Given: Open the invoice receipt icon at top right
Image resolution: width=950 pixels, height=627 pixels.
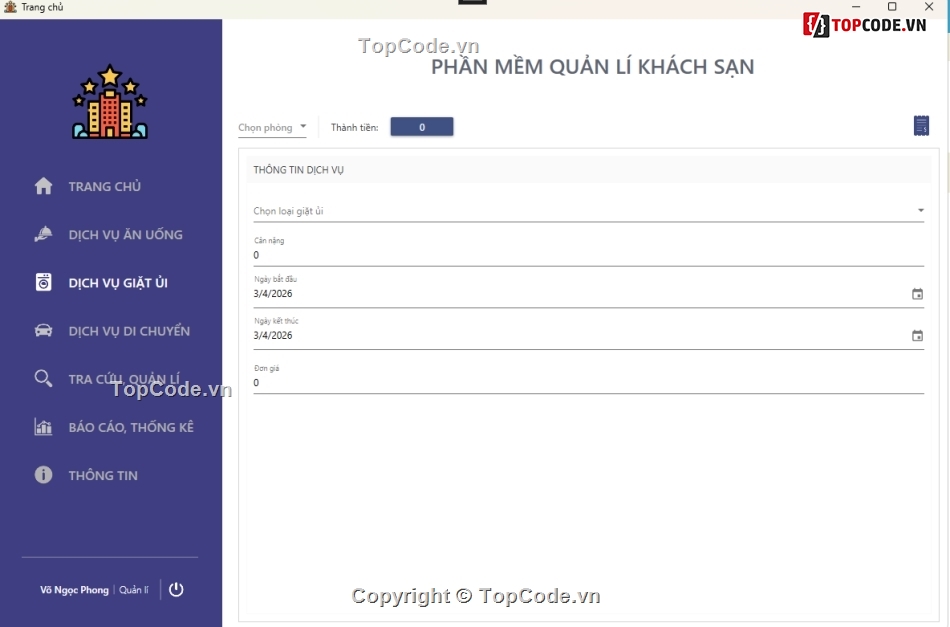Looking at the screenshot, I should (x=921, y=126).
